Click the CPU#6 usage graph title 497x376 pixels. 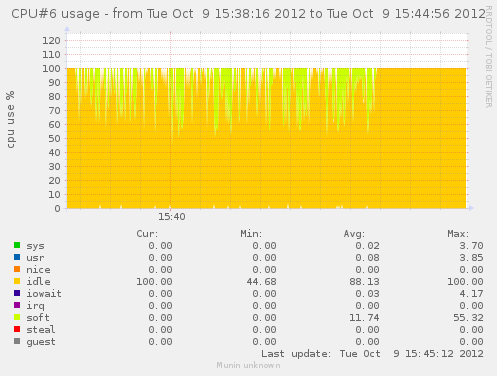tap(248, 14)
